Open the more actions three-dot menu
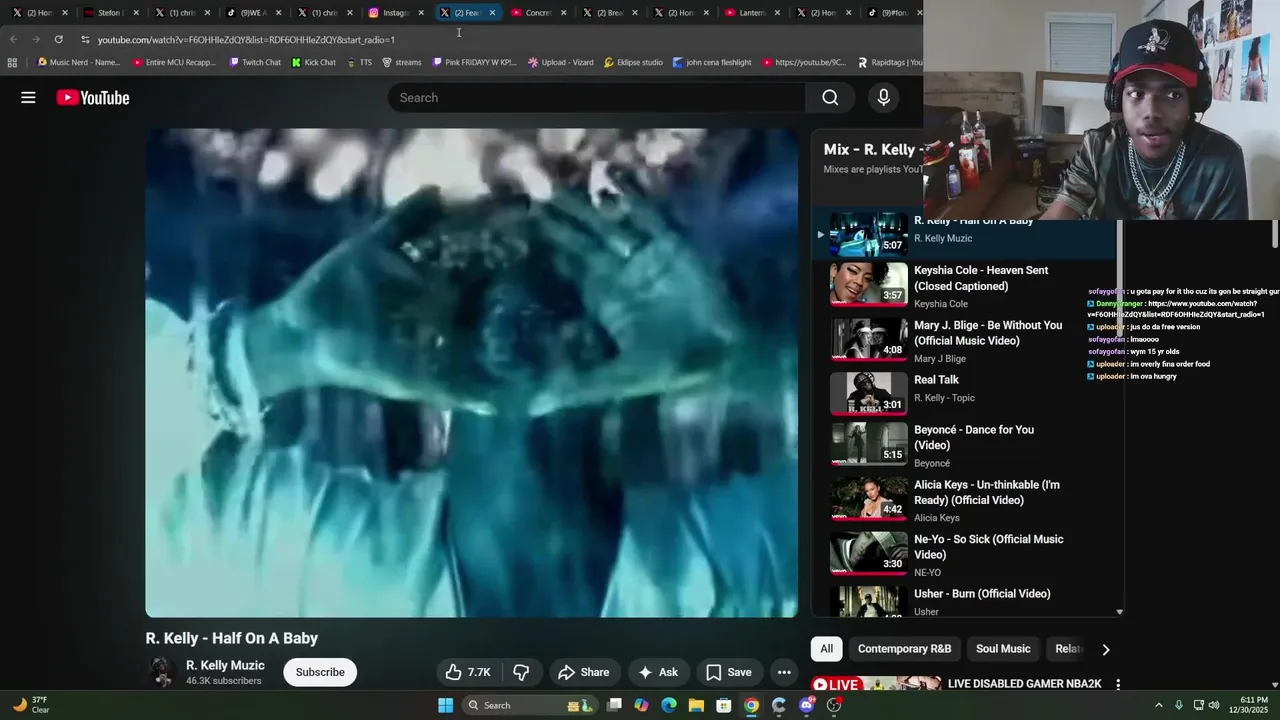Image resolution: width=1280 pixels, height=720 pixels. pyautogui.click(x=784, y=672)
